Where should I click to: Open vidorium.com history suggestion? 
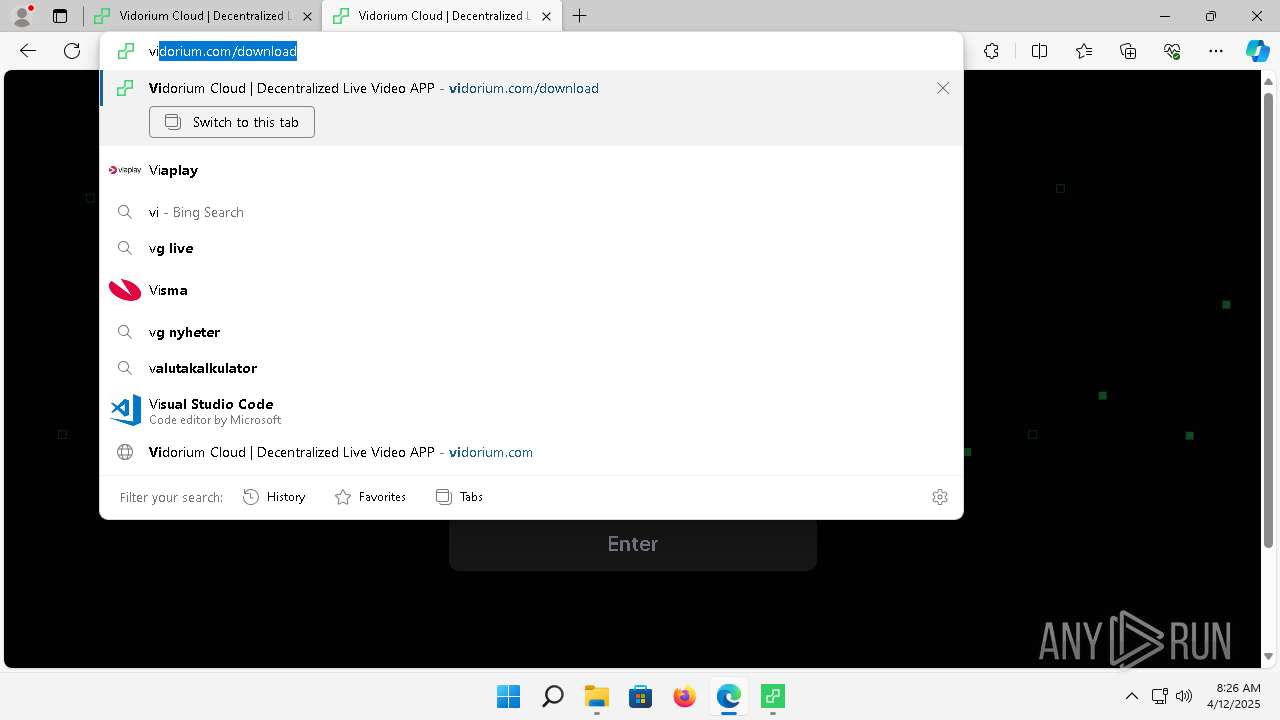531,452
